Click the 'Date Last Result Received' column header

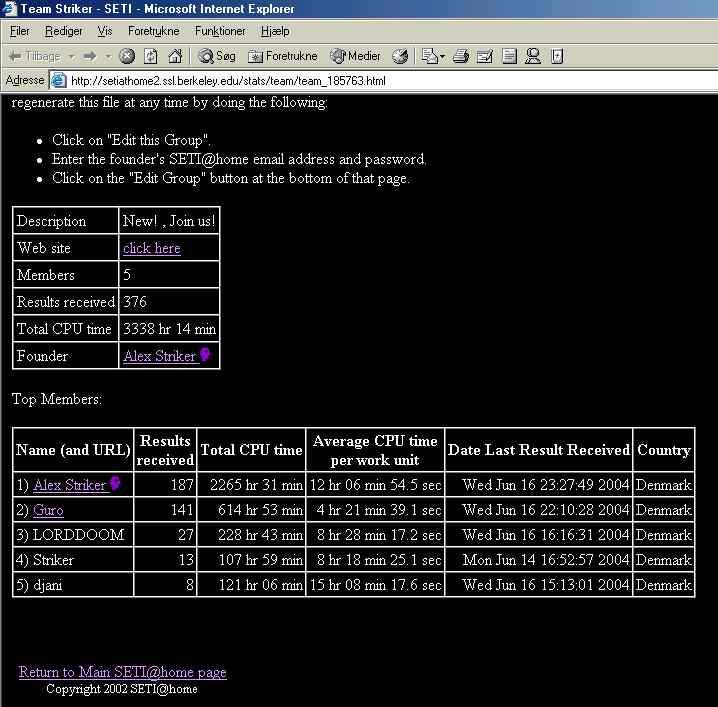click(x=538, y=450)
